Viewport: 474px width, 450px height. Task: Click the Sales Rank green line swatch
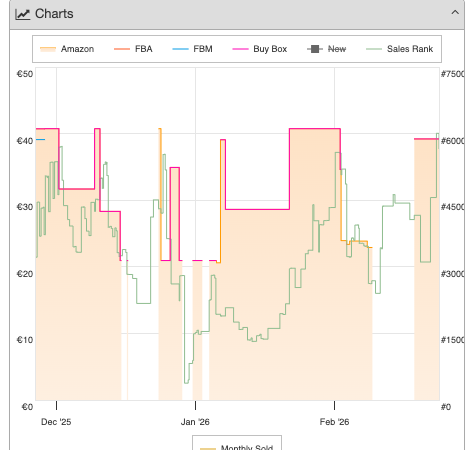click(374, 49)
